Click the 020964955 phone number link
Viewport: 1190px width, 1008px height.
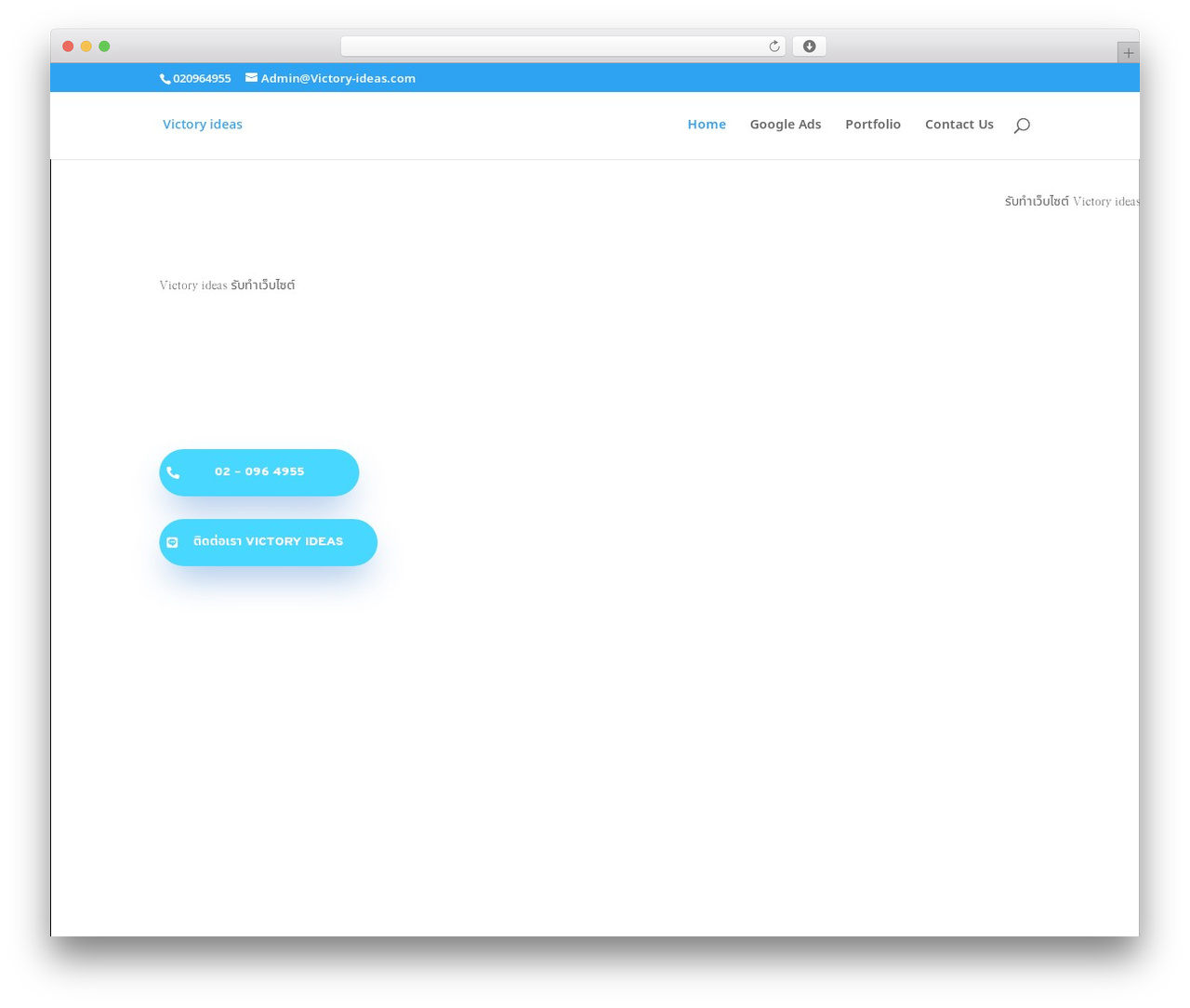(x=202, y=78)
